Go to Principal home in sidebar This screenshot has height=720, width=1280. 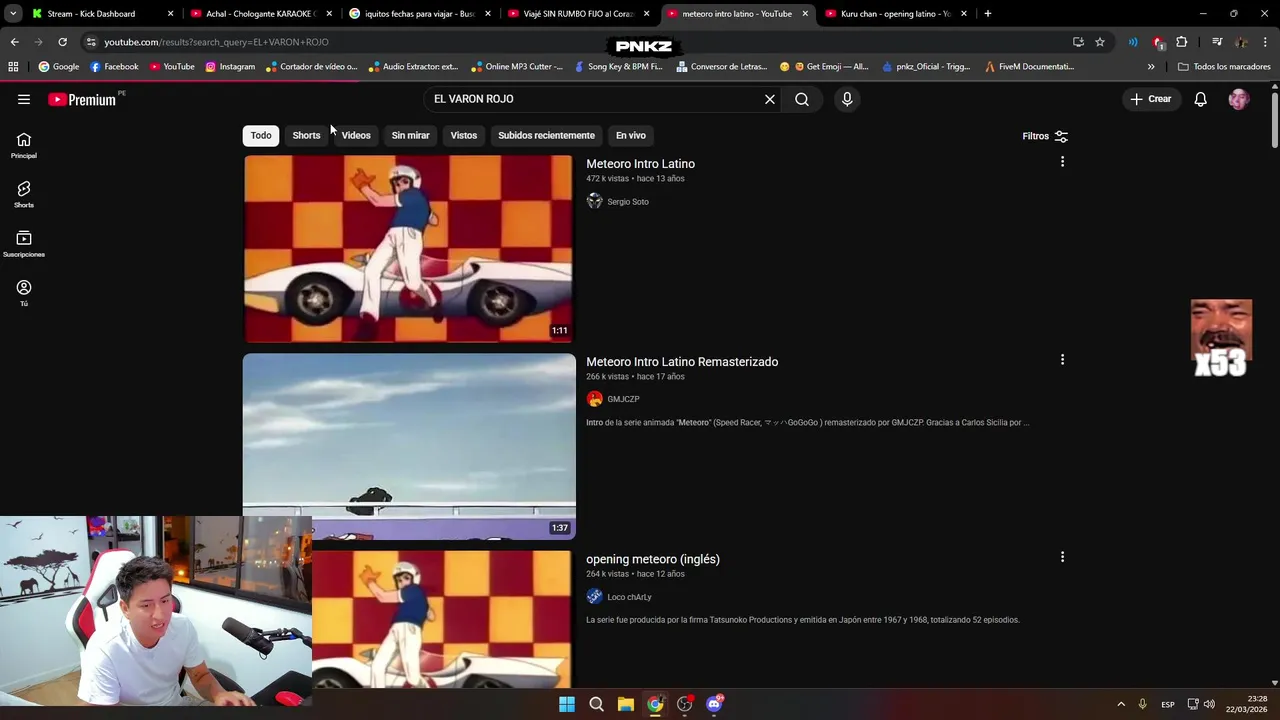[24, 146]
